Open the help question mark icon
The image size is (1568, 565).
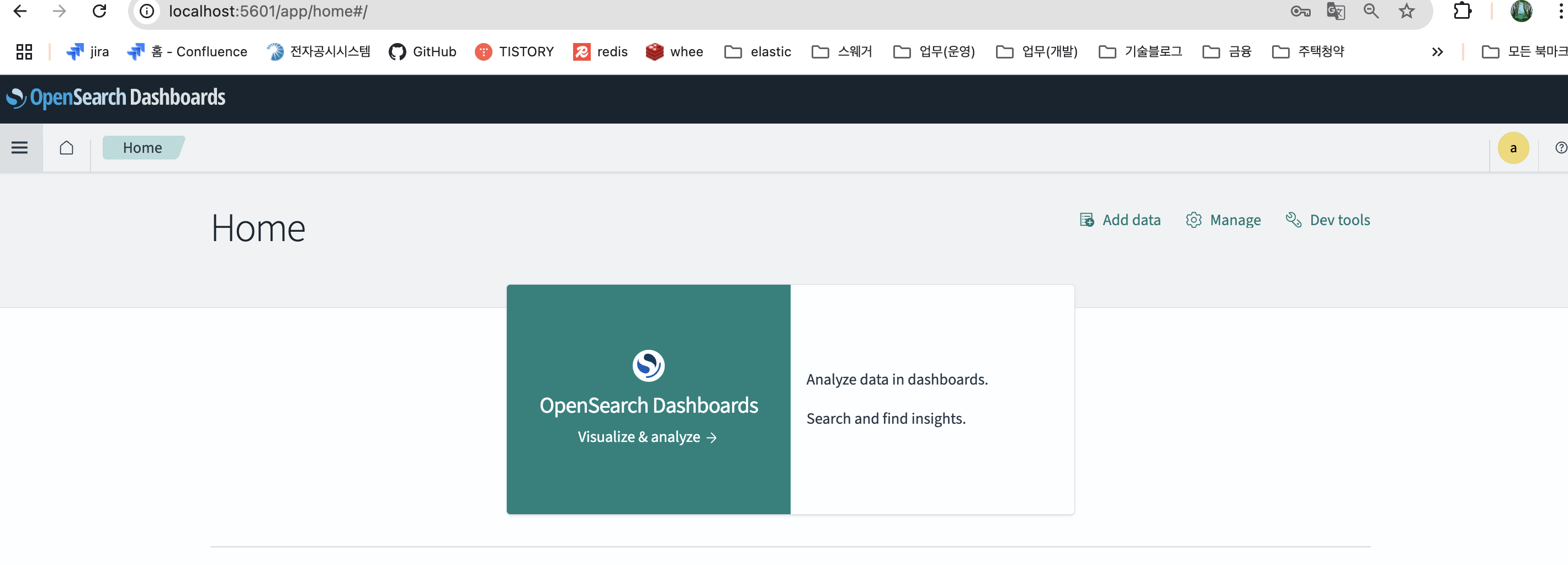tap(1561, 147)
